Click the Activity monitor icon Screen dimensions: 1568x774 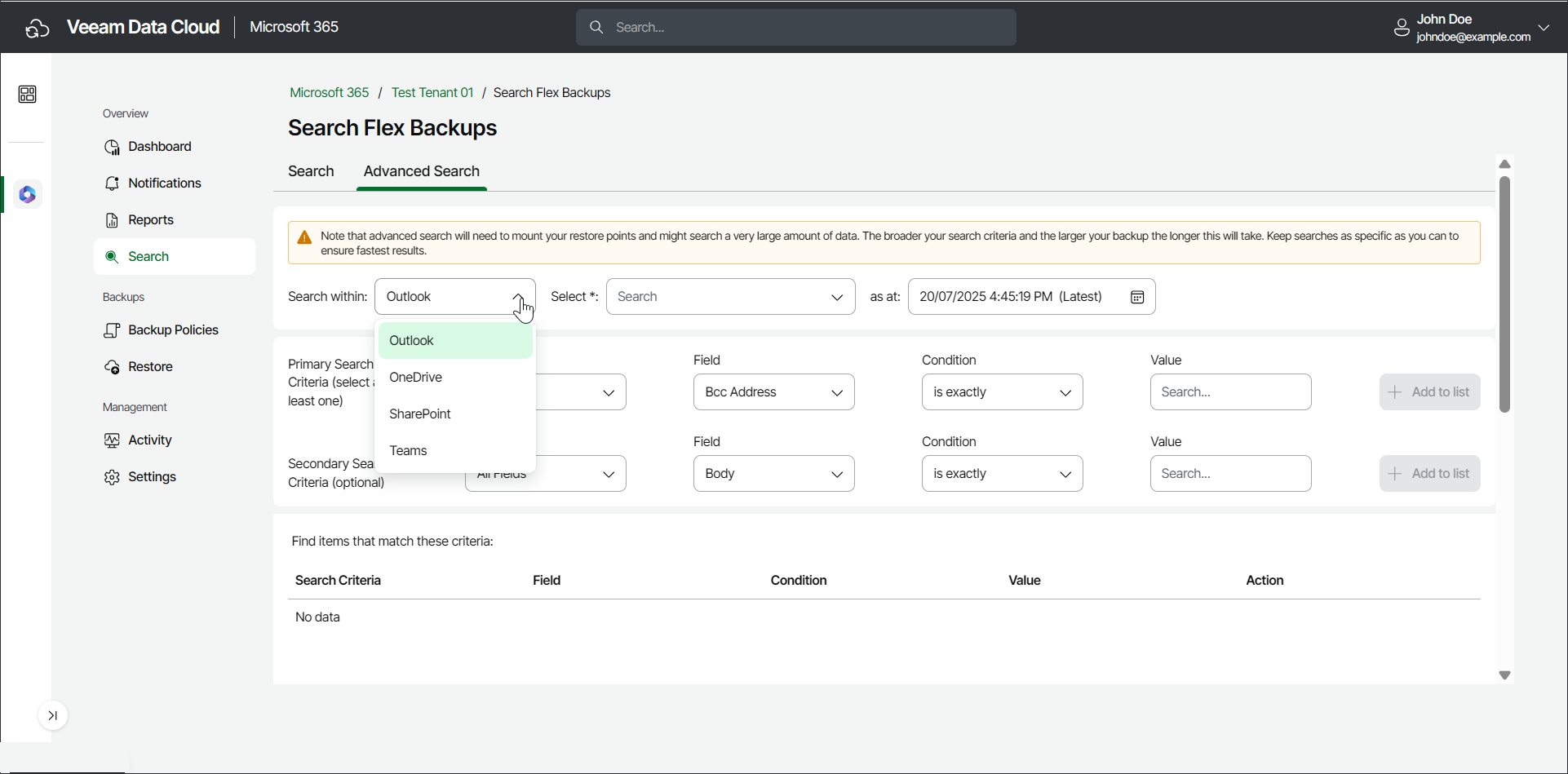[112, 440]
